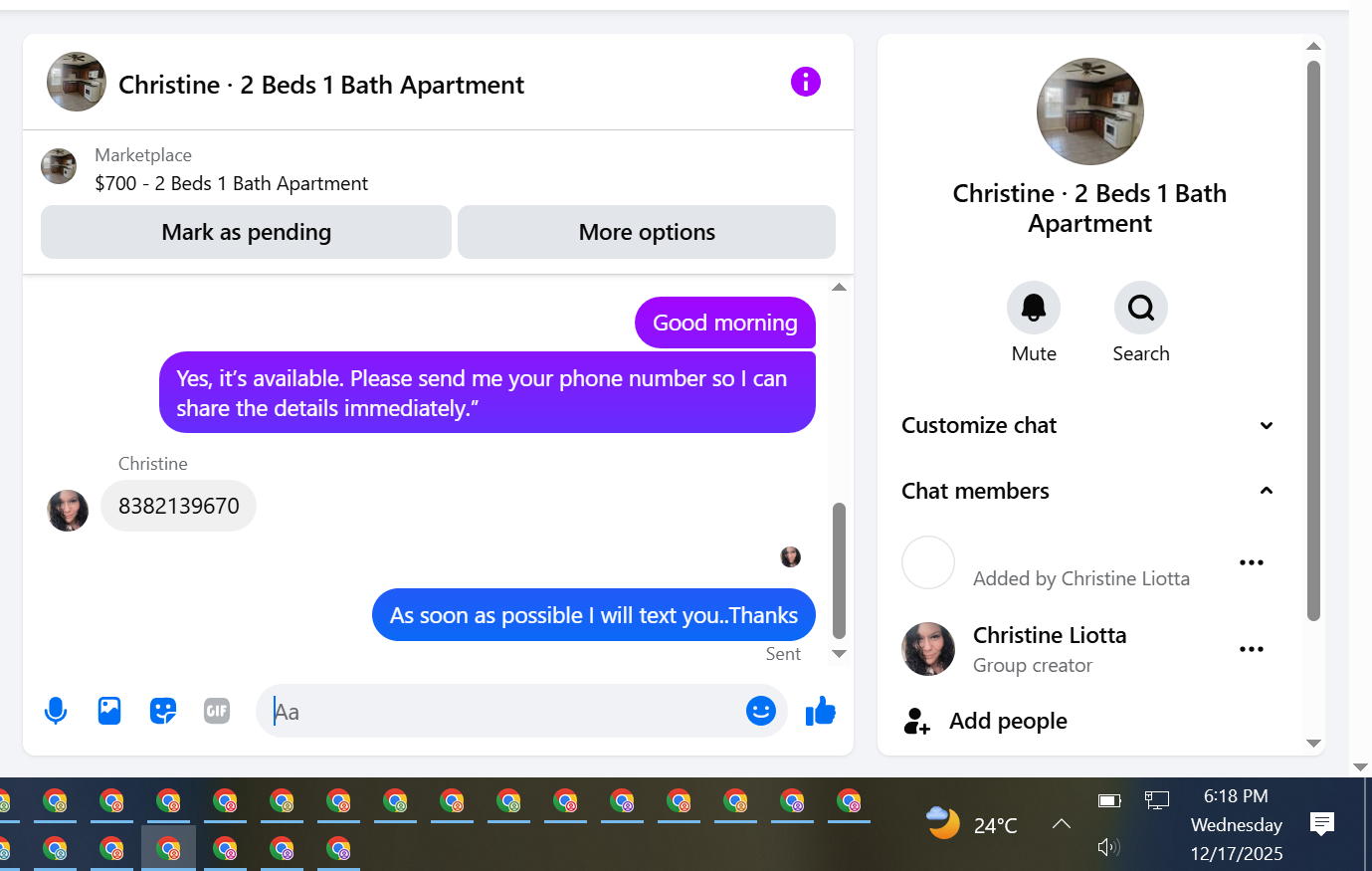Open the GIF picker icon
The height and width of the screenshot is (871, 1372).
[217, 711]
